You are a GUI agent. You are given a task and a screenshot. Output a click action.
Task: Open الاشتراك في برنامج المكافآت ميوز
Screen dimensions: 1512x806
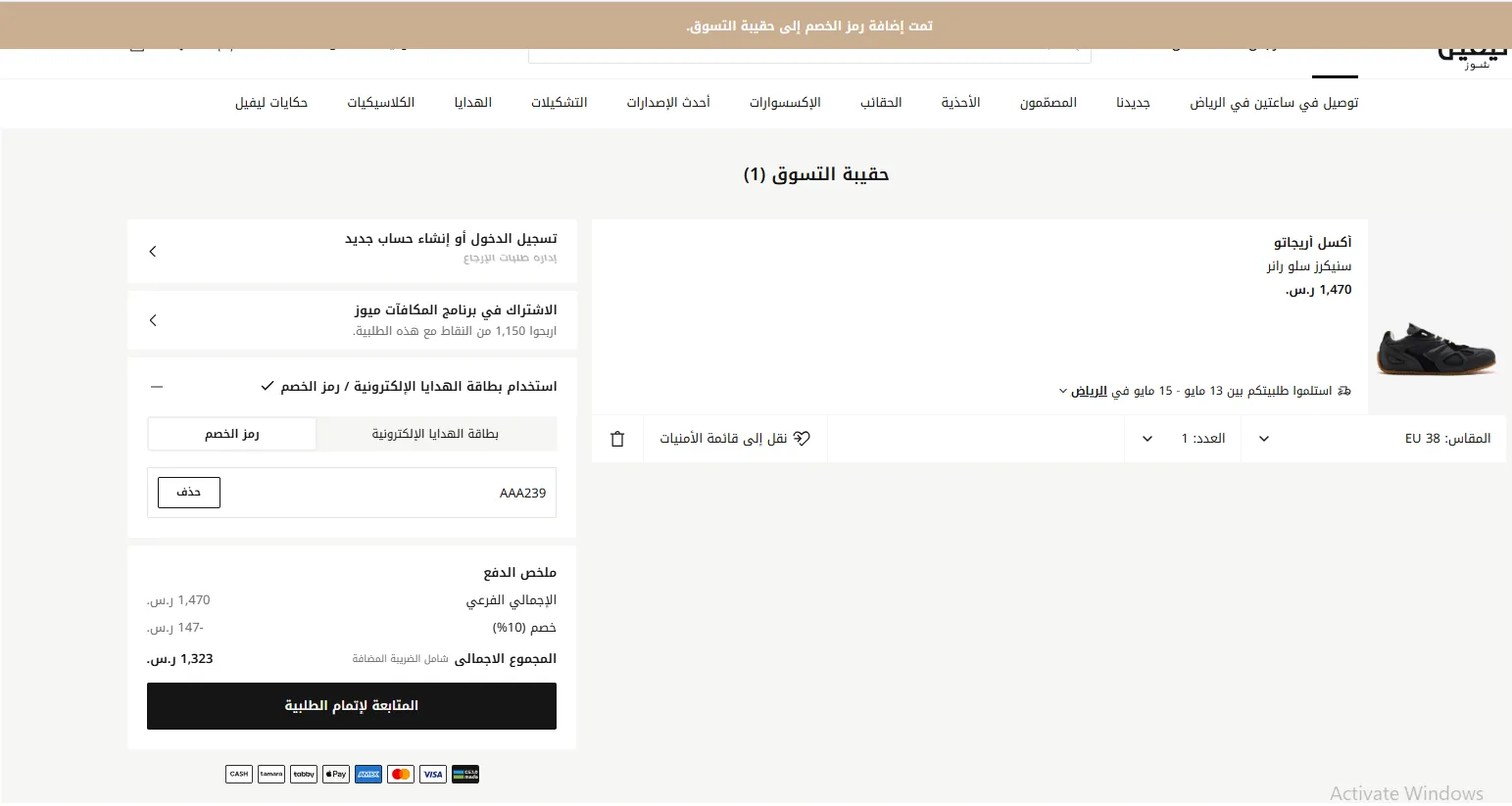click(x=352, y=320)
